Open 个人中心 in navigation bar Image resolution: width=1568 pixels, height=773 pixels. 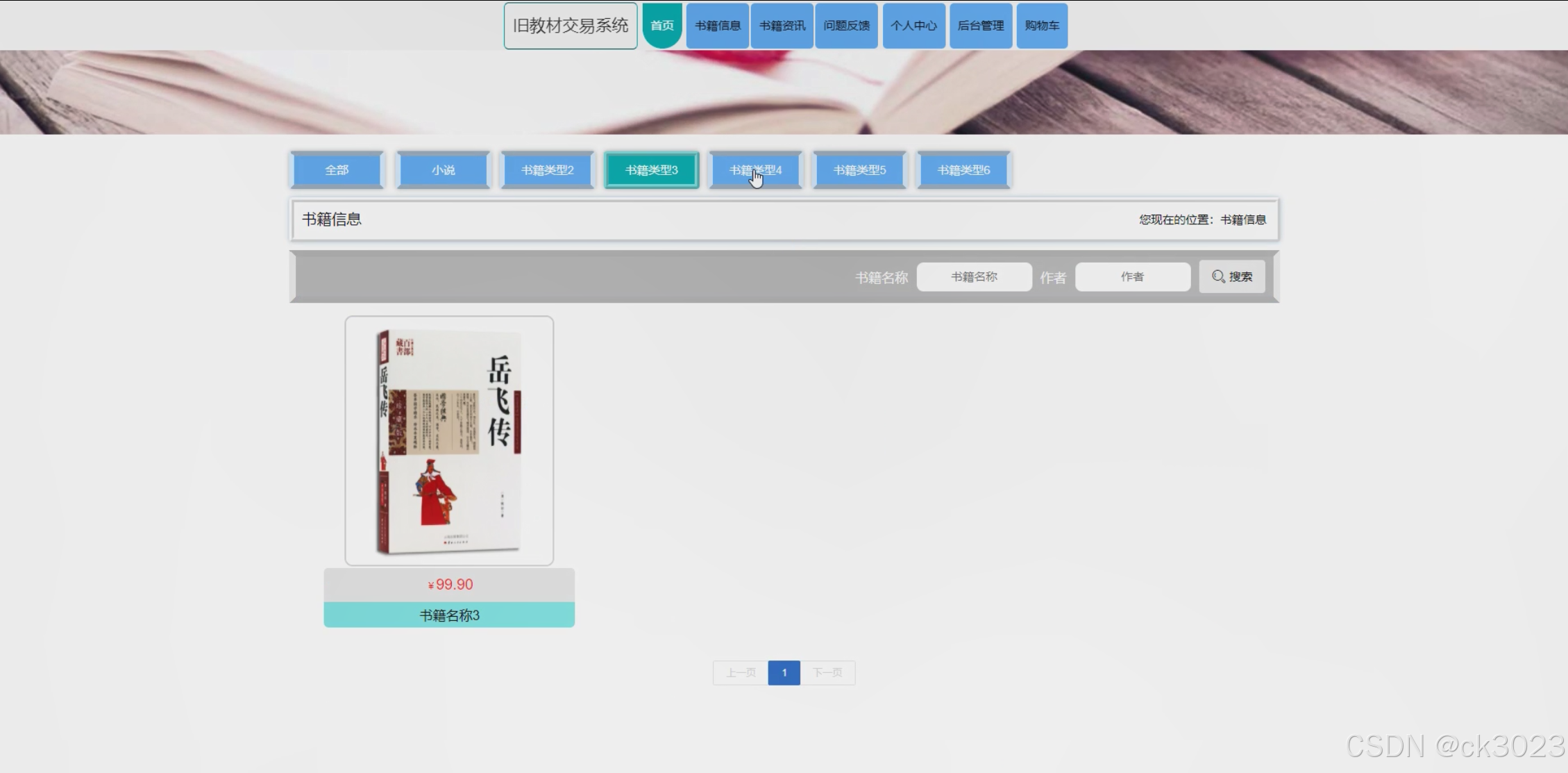913,26
